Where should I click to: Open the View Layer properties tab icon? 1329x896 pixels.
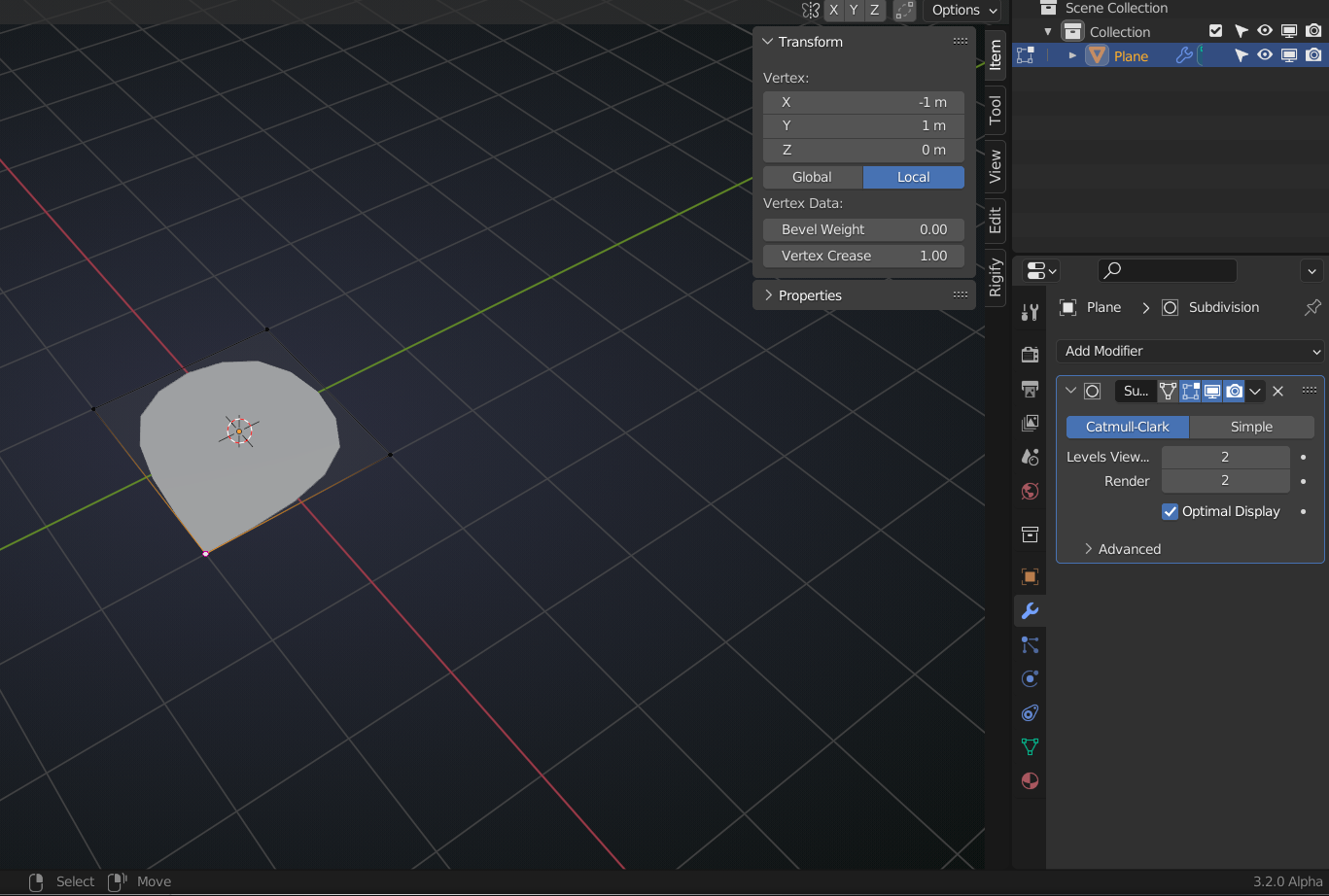(x=1030, y=423)
